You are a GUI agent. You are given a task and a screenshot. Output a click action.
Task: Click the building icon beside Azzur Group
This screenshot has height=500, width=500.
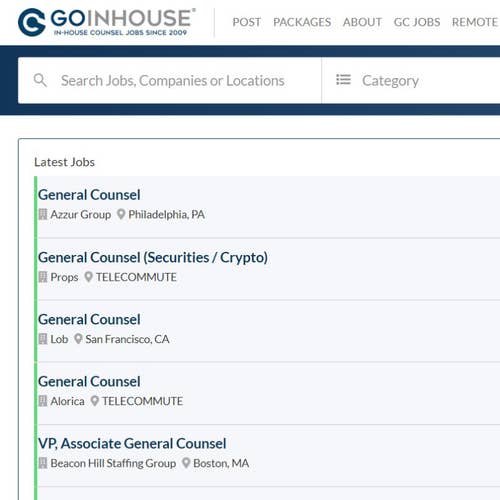(x=43, y=214)
